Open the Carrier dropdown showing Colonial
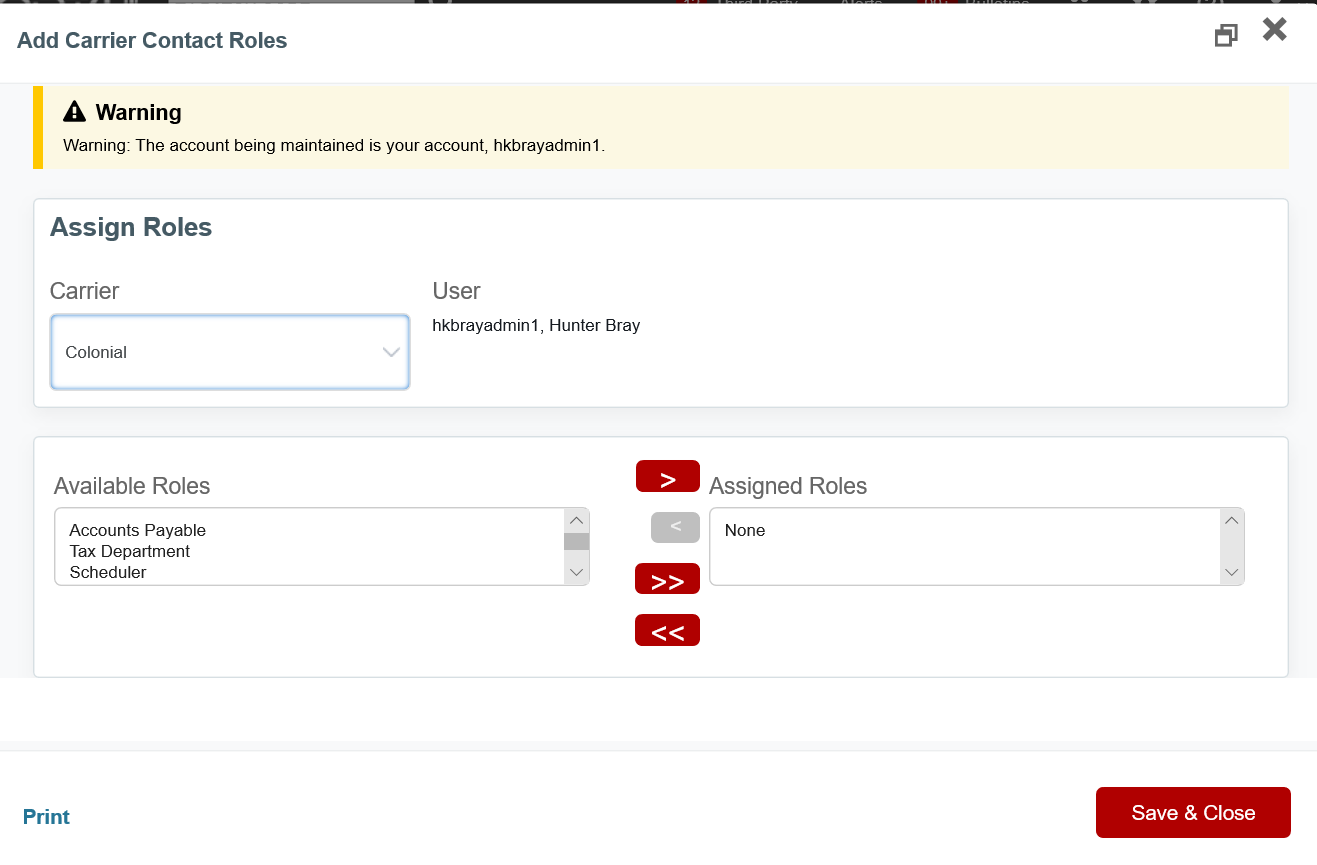This screenshot has width=1317, height=865. point(230,352)
